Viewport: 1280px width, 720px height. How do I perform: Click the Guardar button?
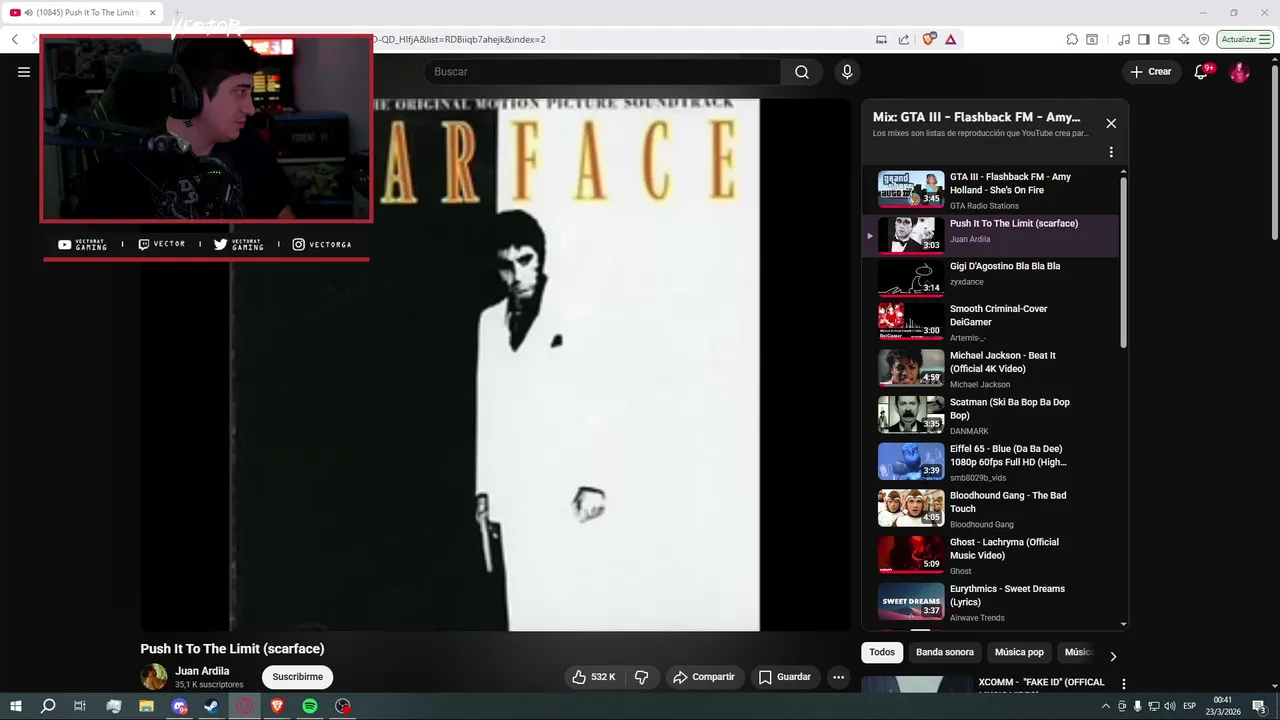[784, 677]
